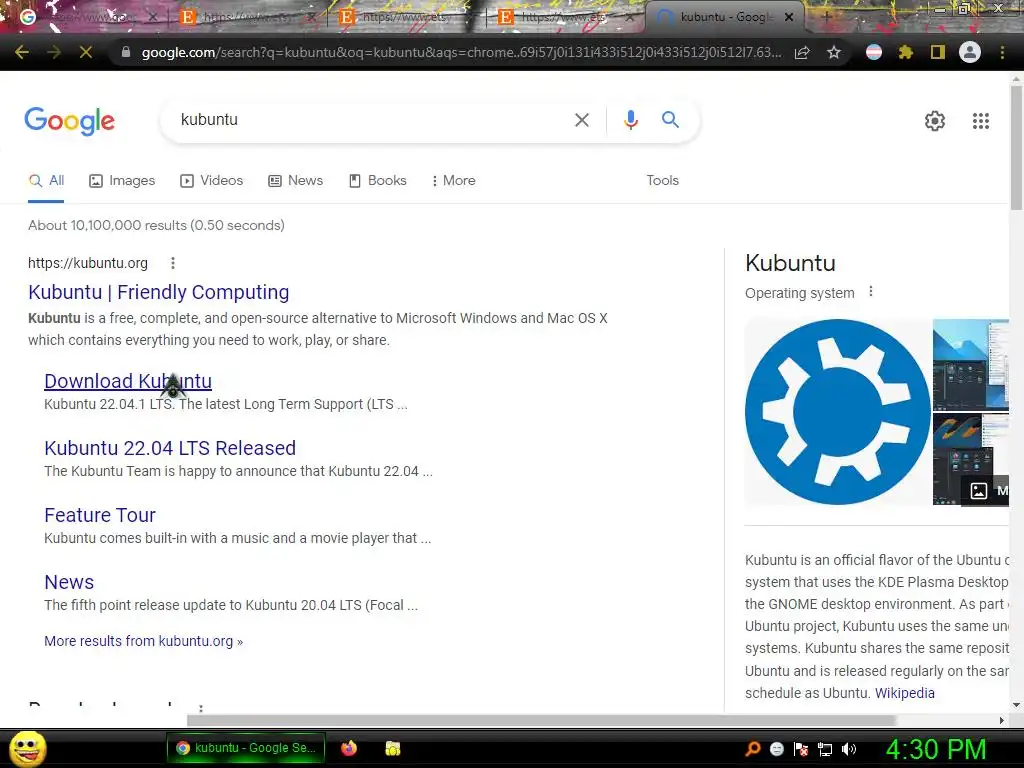Click the About 10,100,000 results text
1024x768 pixels.
(x=156, y=225)
